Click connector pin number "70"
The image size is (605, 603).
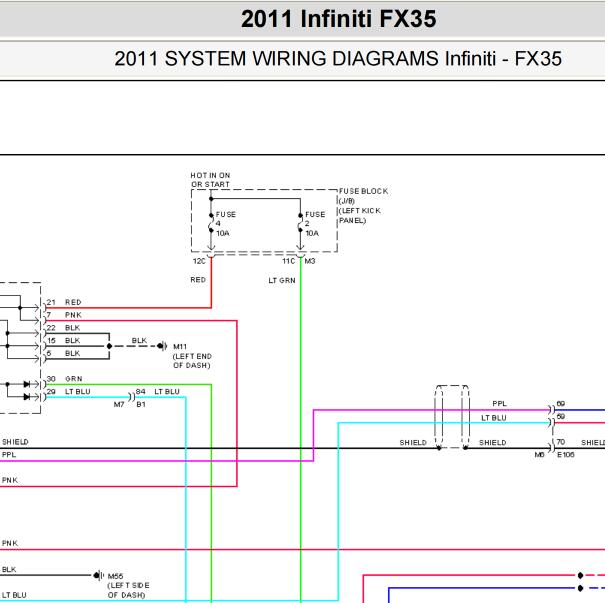(561, 442)
